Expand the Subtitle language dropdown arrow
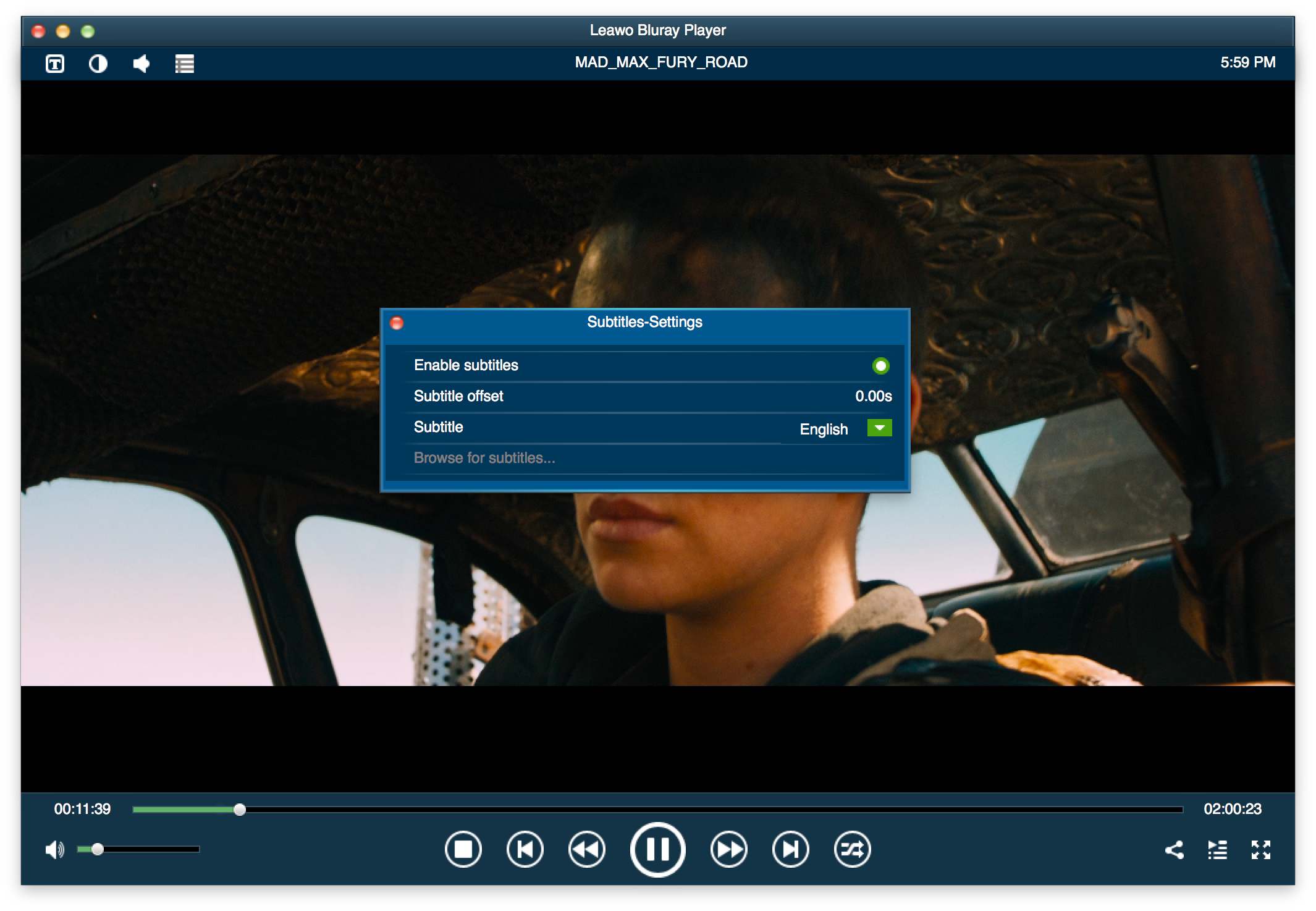 coord(879,428)
